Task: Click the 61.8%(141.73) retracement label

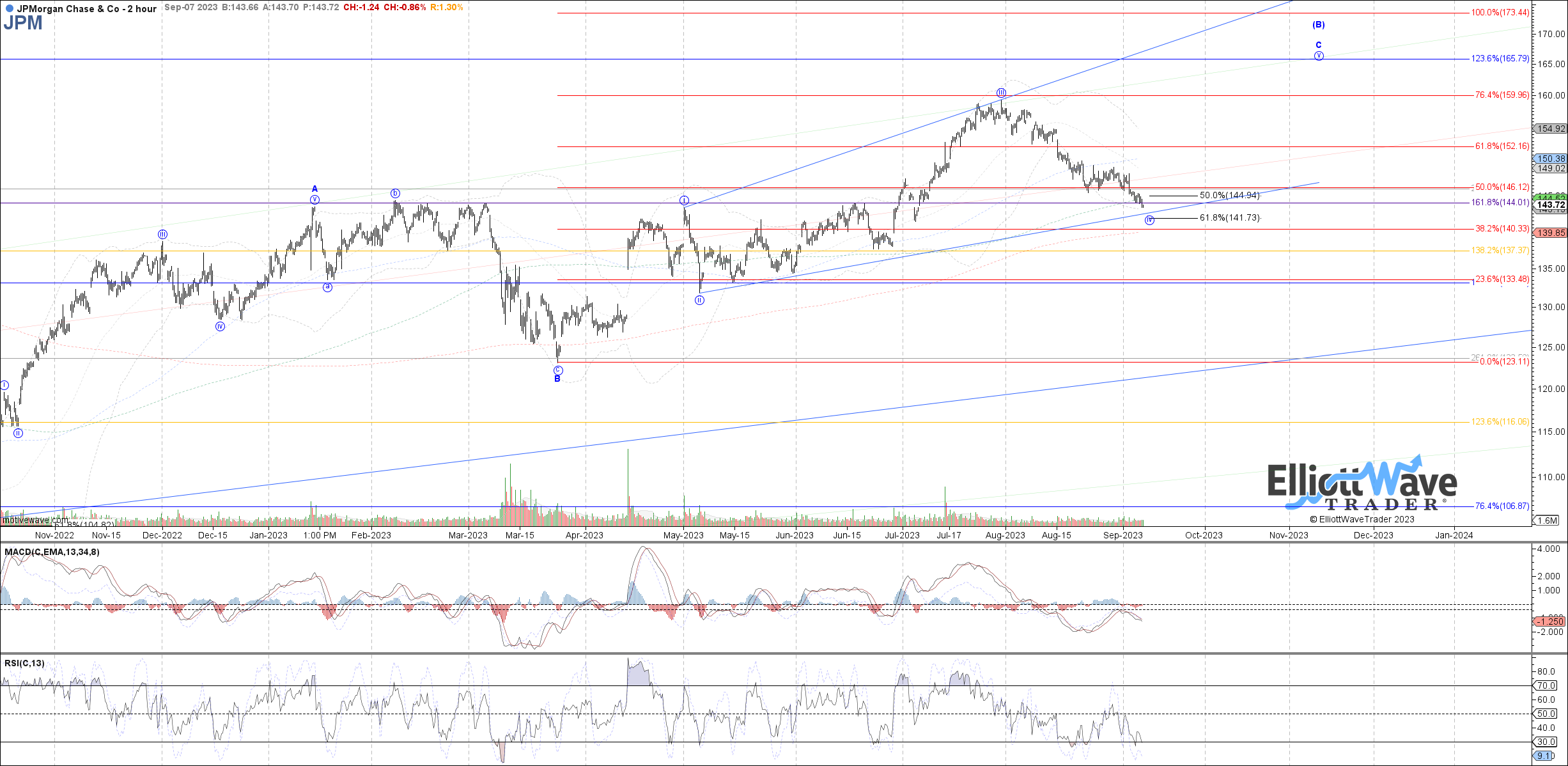Action: [1230, 218]
